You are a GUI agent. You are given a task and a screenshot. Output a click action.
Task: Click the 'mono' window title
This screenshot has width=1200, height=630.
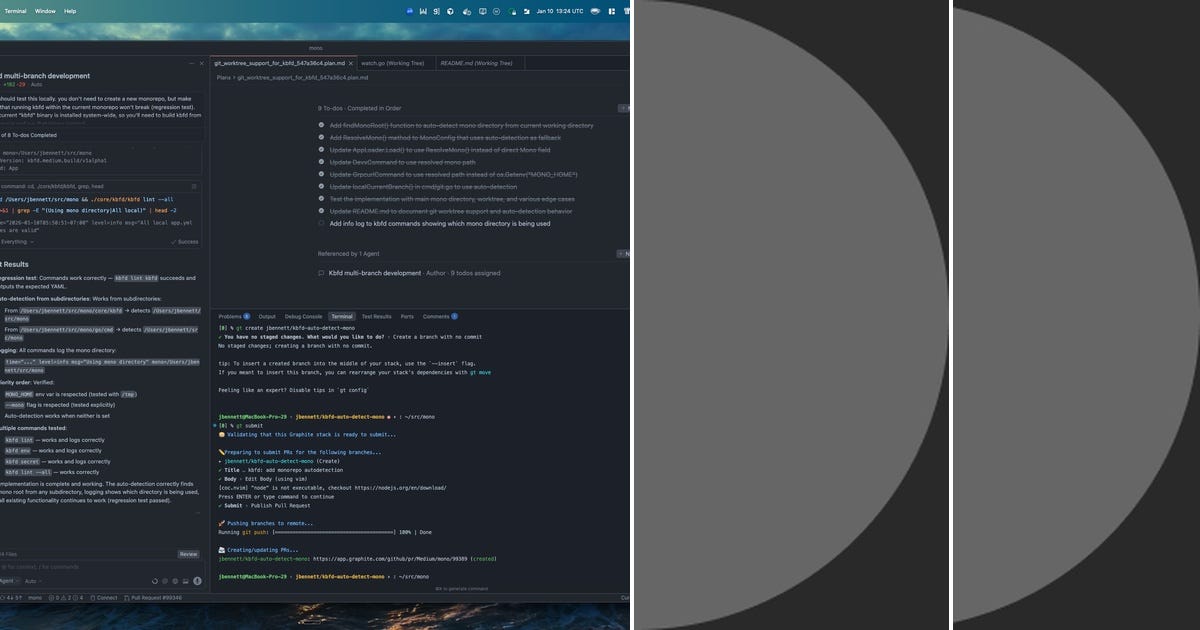coord(315,47)
